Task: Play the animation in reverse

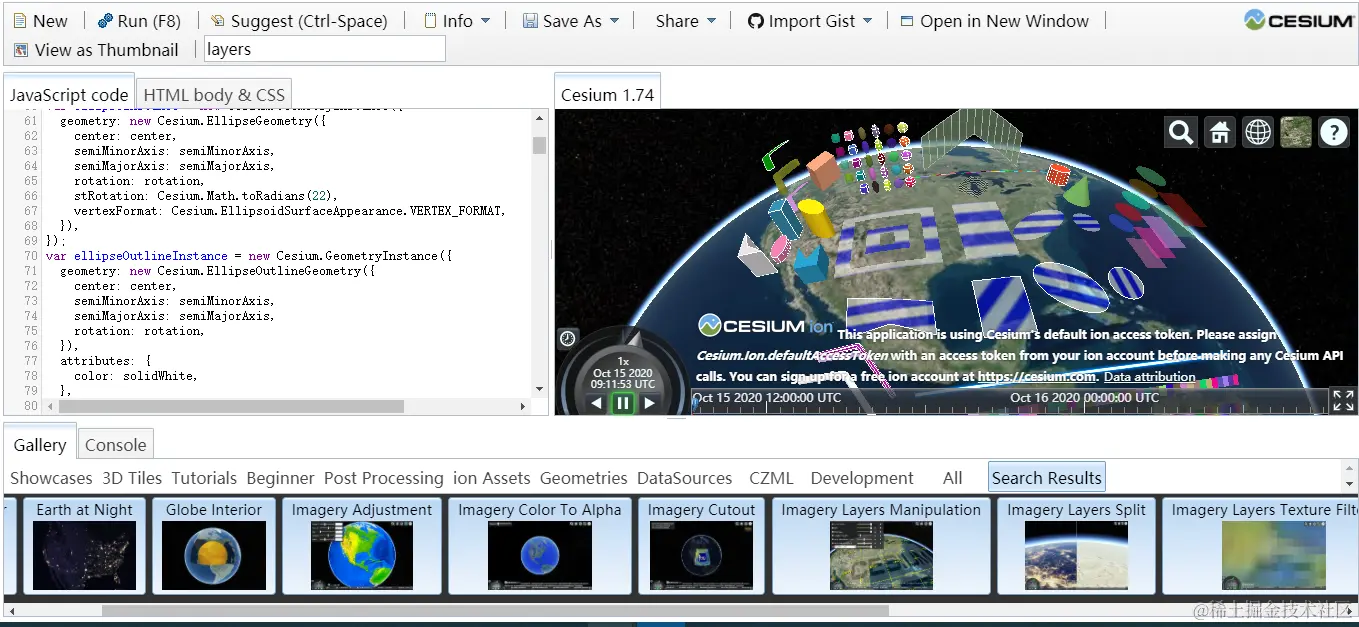Action: click(597, 403)
